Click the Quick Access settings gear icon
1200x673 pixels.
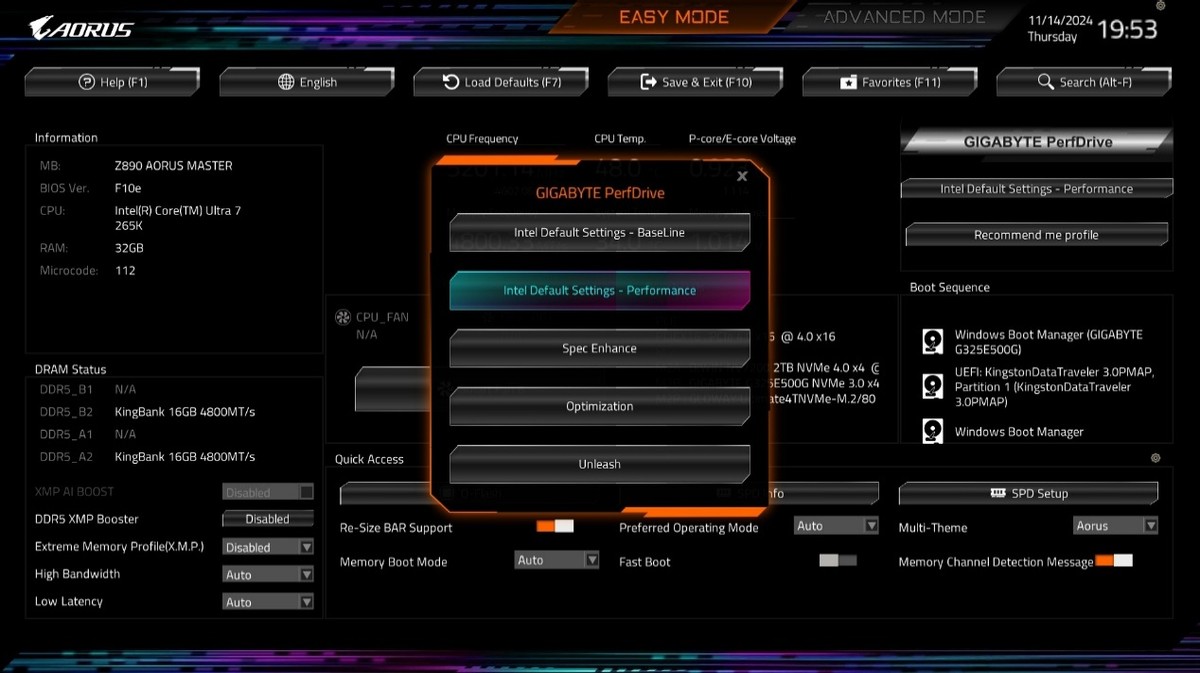pos(1156,458)
